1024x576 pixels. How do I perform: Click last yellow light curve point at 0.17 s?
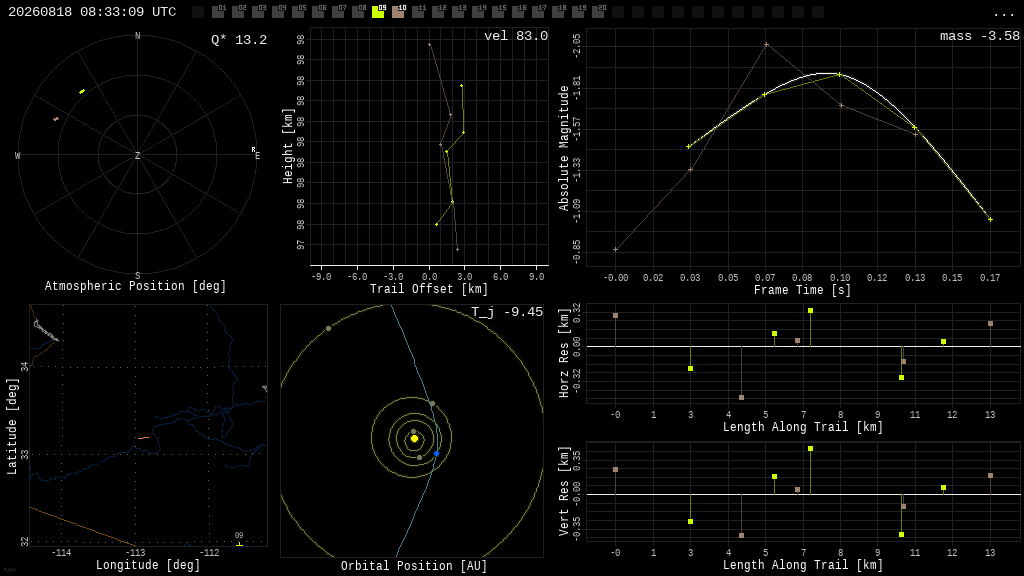coord(990,219)
